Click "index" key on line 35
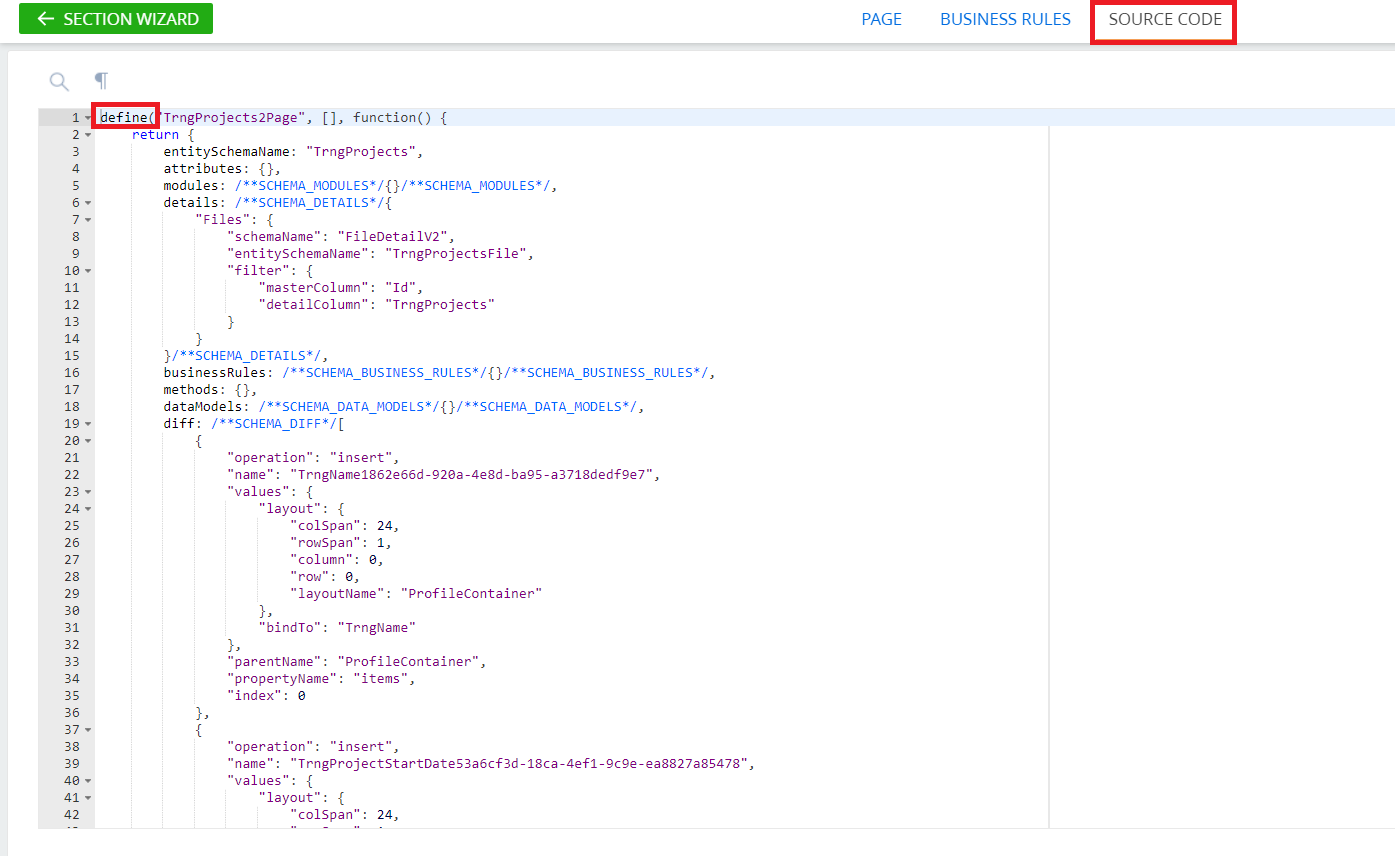1395x856 pixels. [254, 696]
